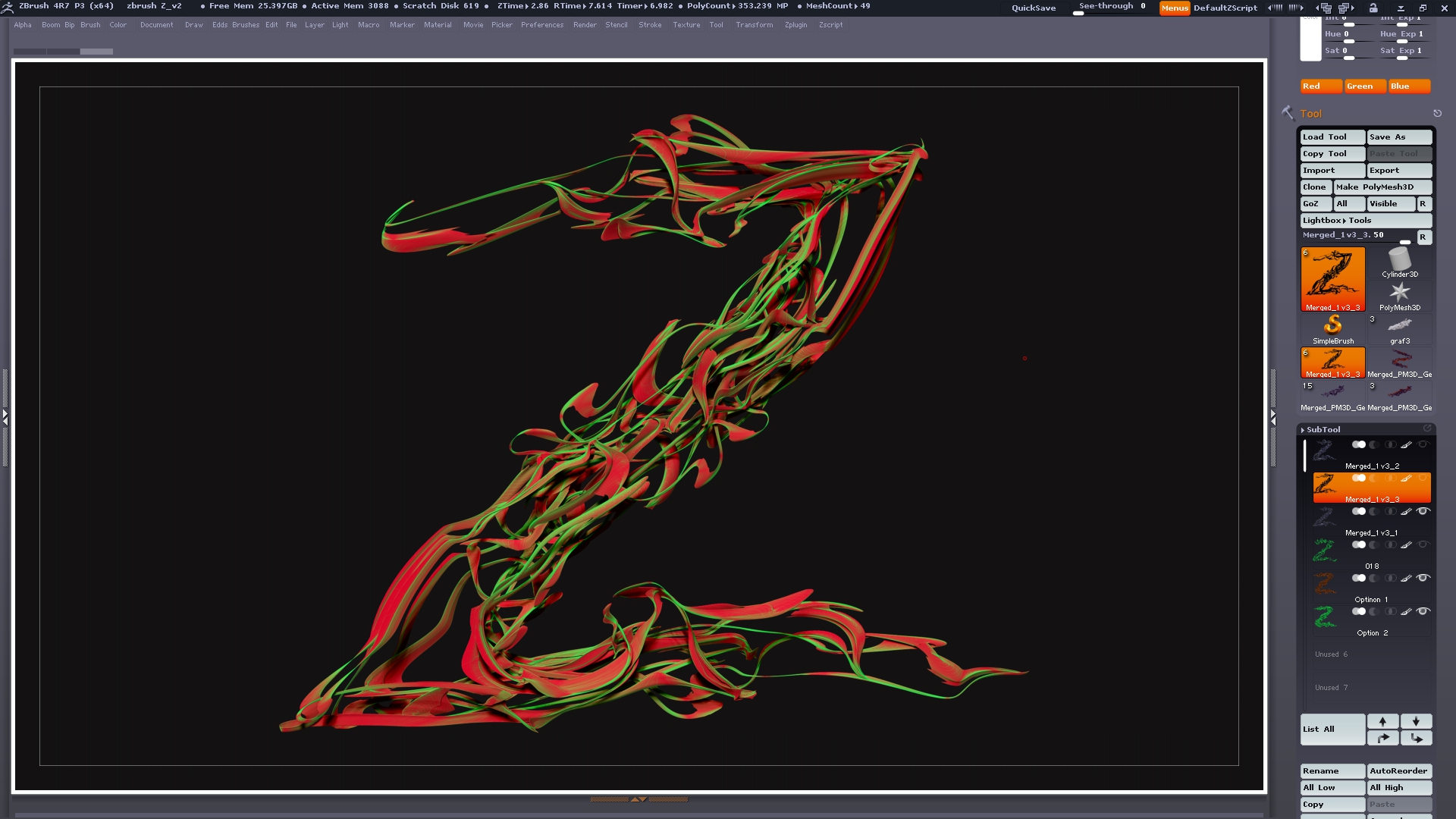Click the move subtool up arrow
The height and width of the screenshot is (819, 1456).
(1382, 721)
